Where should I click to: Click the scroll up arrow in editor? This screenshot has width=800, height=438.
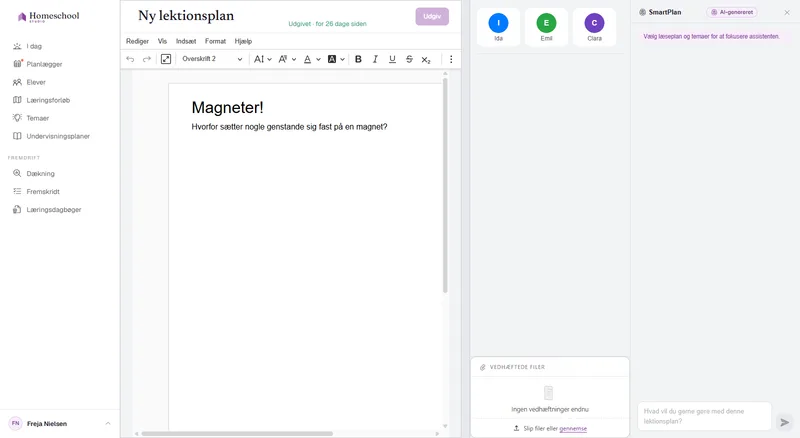445,74
